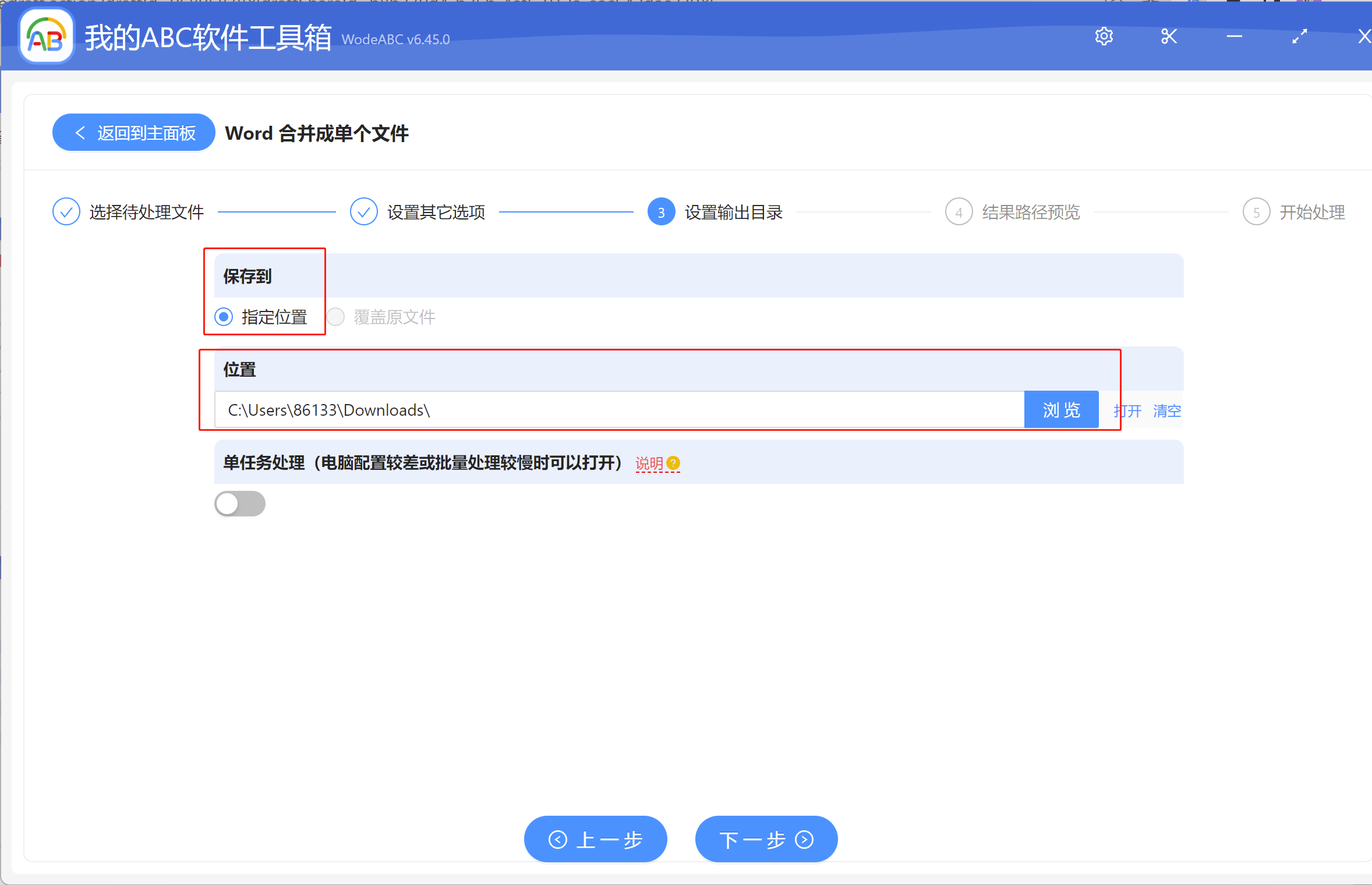
Task: Click the help question icon beside 说明
Action: (674, 463)
